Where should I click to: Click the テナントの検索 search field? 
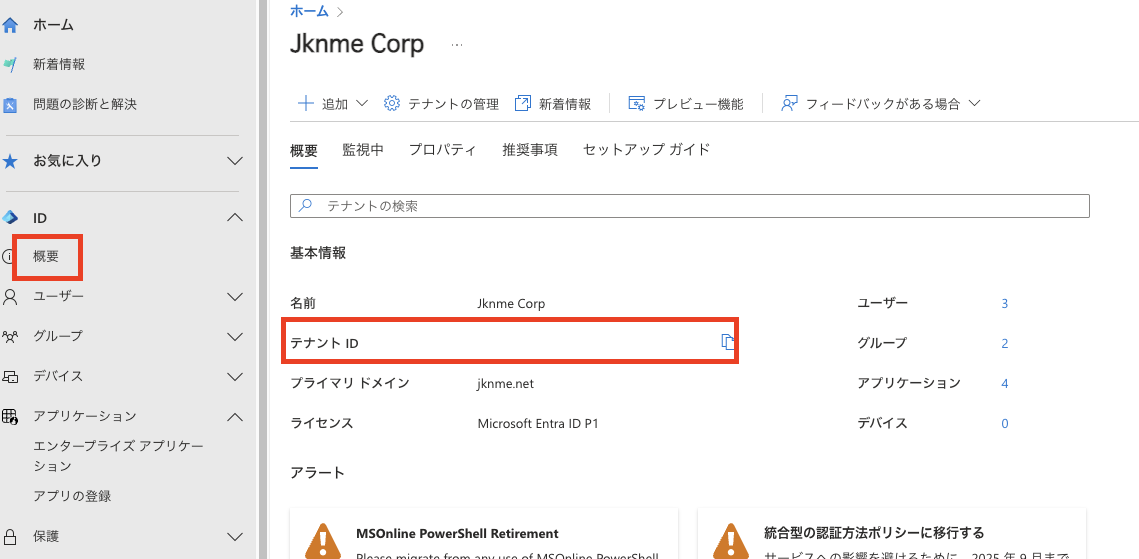pos(689,206)
